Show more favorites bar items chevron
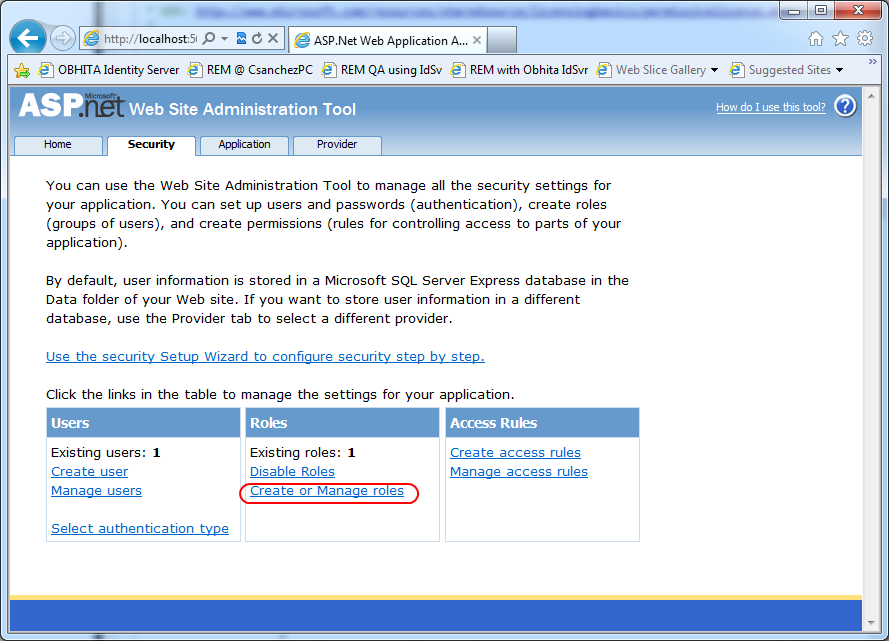The height and width of the screenshot is (641, 889). click(x=873, y=61)
